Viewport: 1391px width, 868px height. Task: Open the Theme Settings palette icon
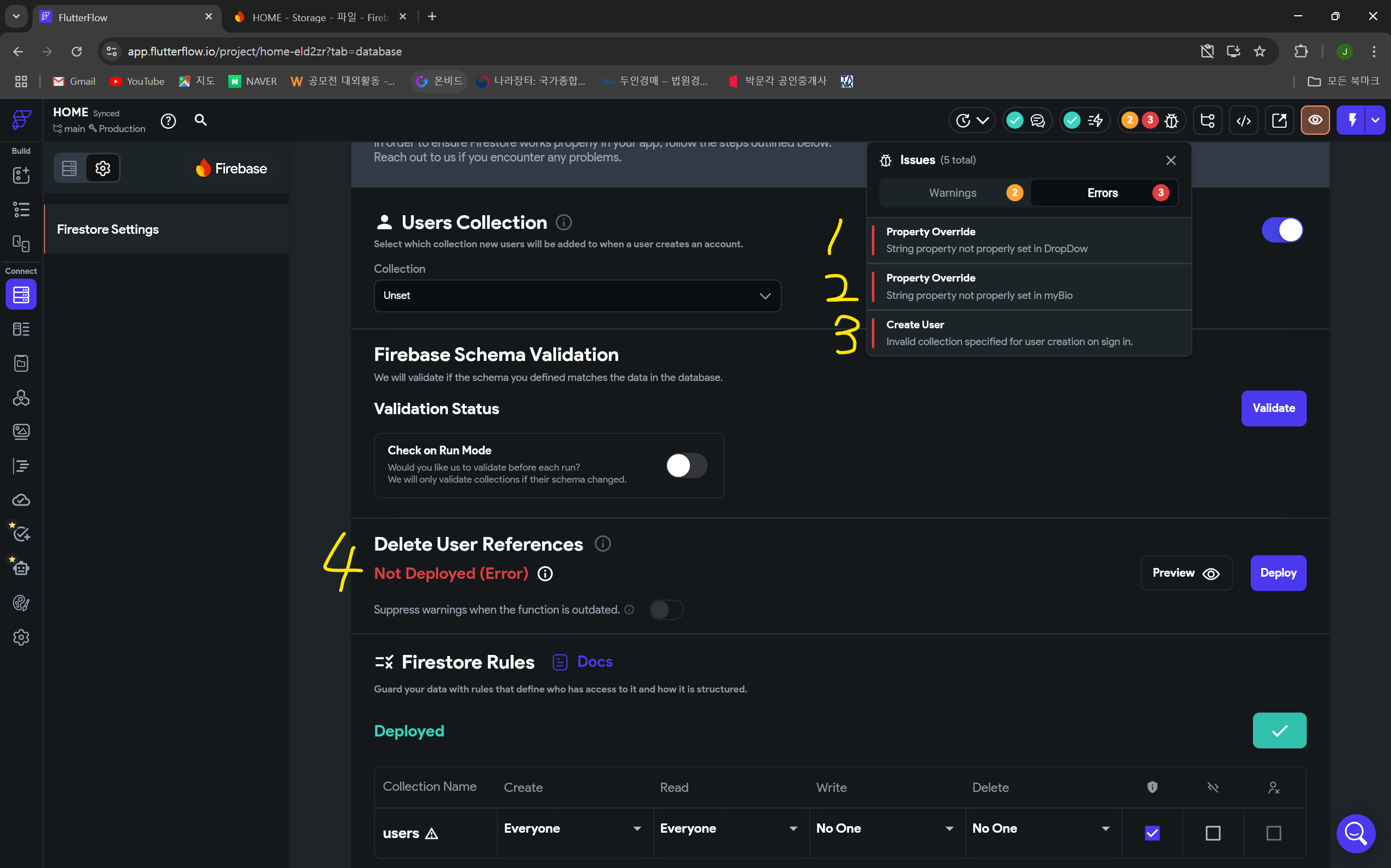(x=21, y=603)
